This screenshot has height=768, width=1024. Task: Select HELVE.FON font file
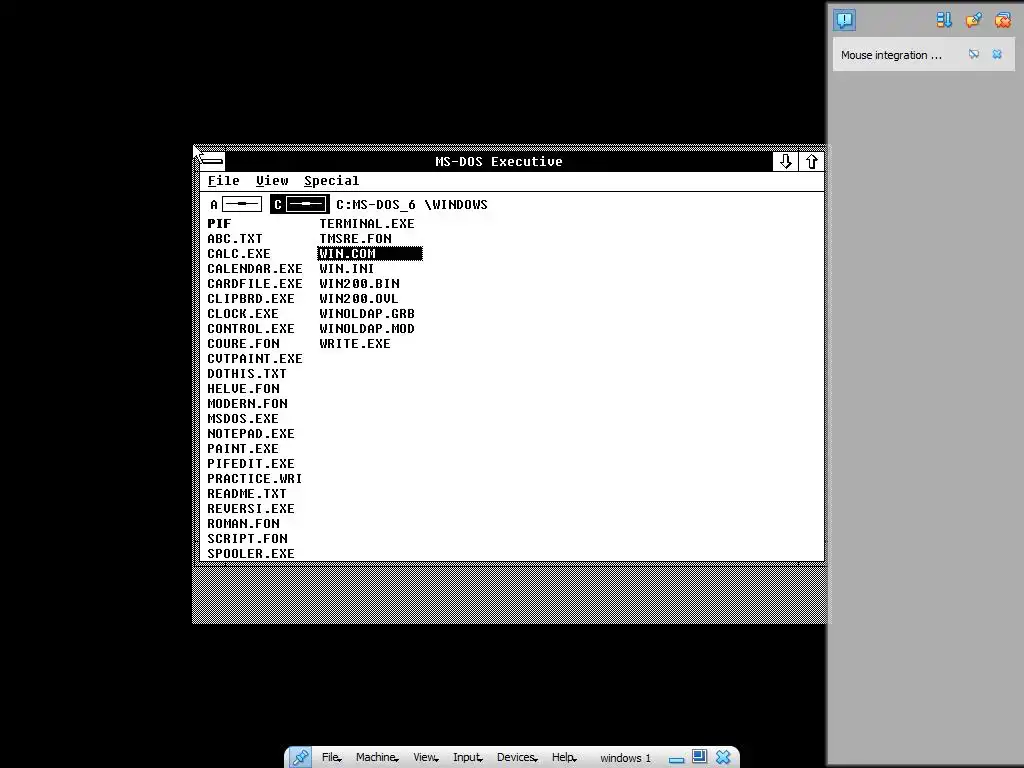pos(244,389)
